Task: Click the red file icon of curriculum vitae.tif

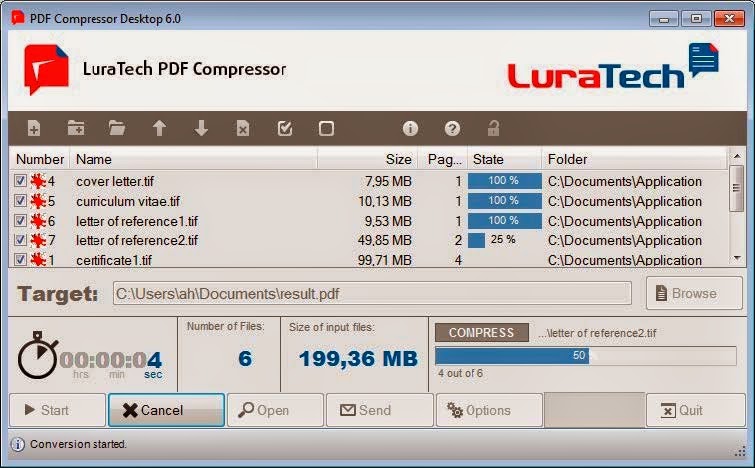Action: pyautogui.click(x=38, y=201)
